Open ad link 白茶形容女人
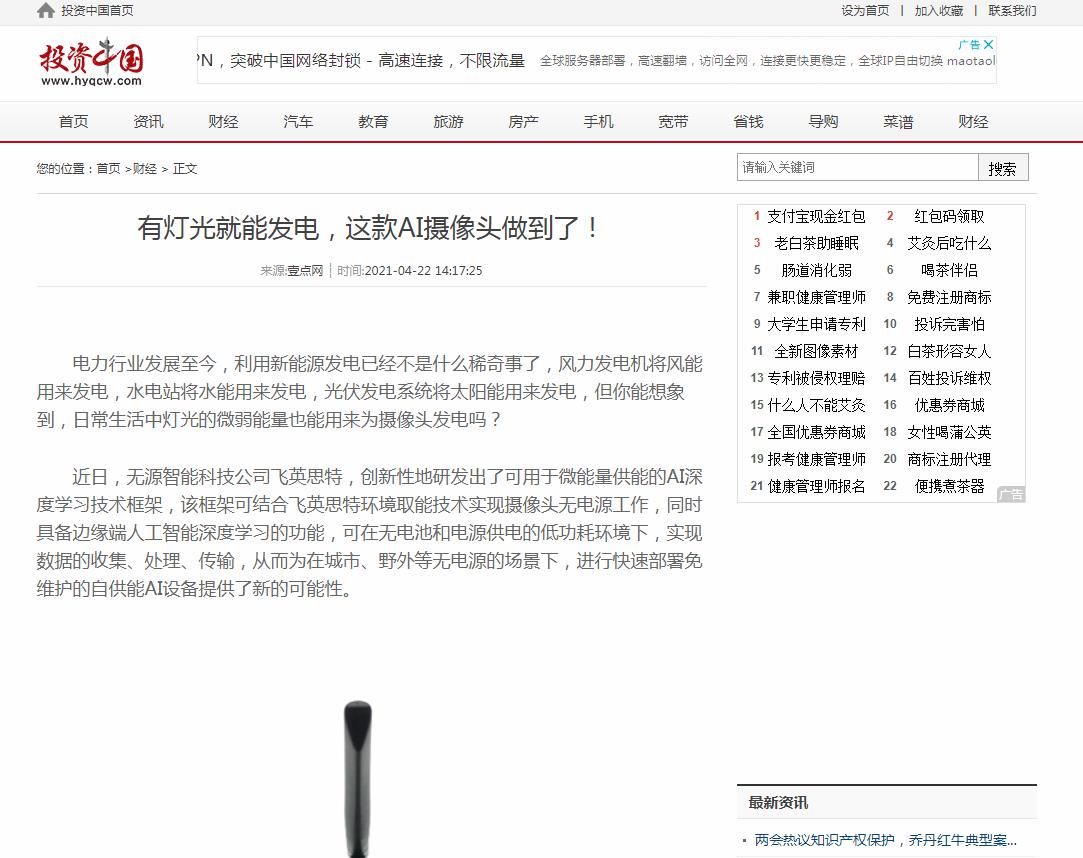The height and width of the screenshot is (858, 1083). (949, 351)
